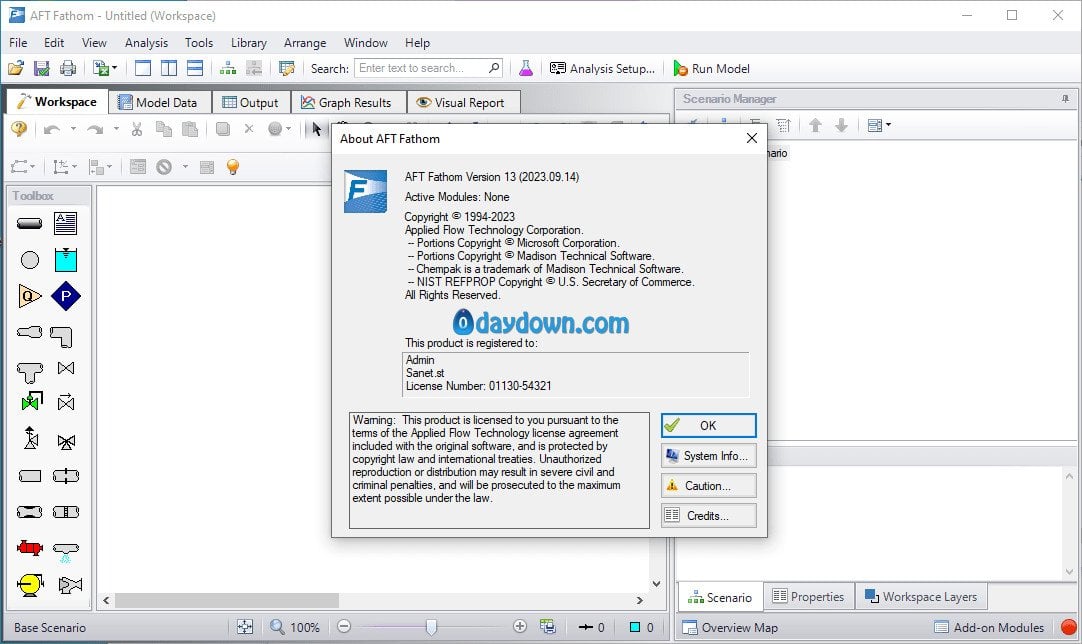1082x644 pixels.
Task: Switch to stacked horizontal pane layout
Action: (195, 68)
